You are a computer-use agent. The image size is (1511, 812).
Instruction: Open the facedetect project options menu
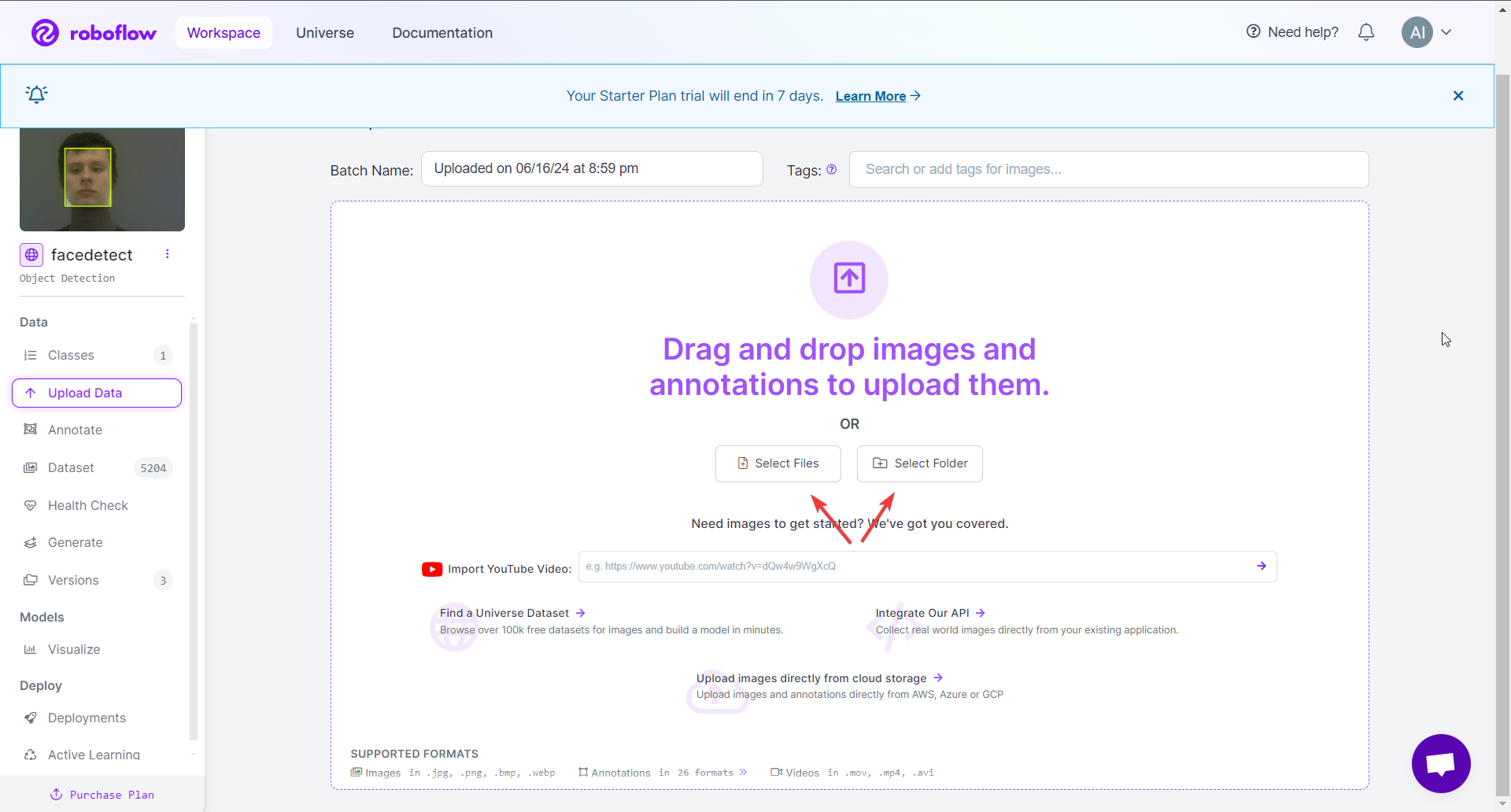167,253
